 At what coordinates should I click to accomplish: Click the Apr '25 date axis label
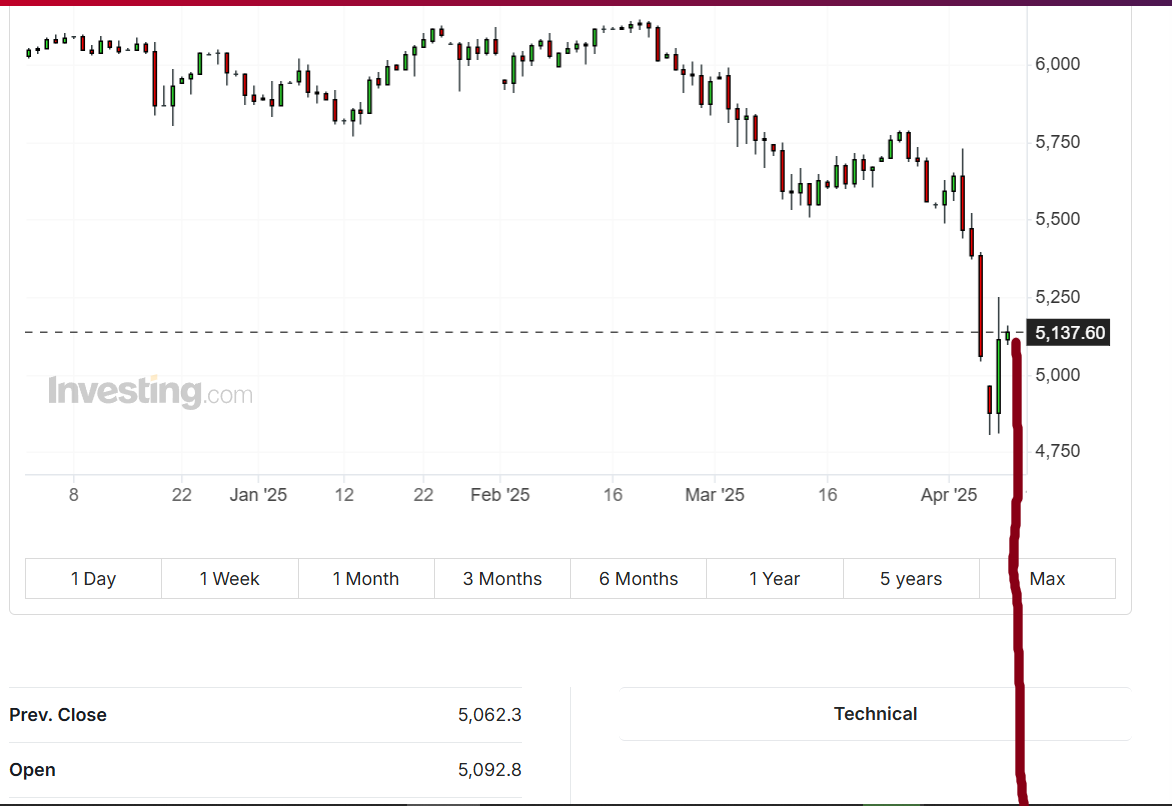click(x=949, y=495)
